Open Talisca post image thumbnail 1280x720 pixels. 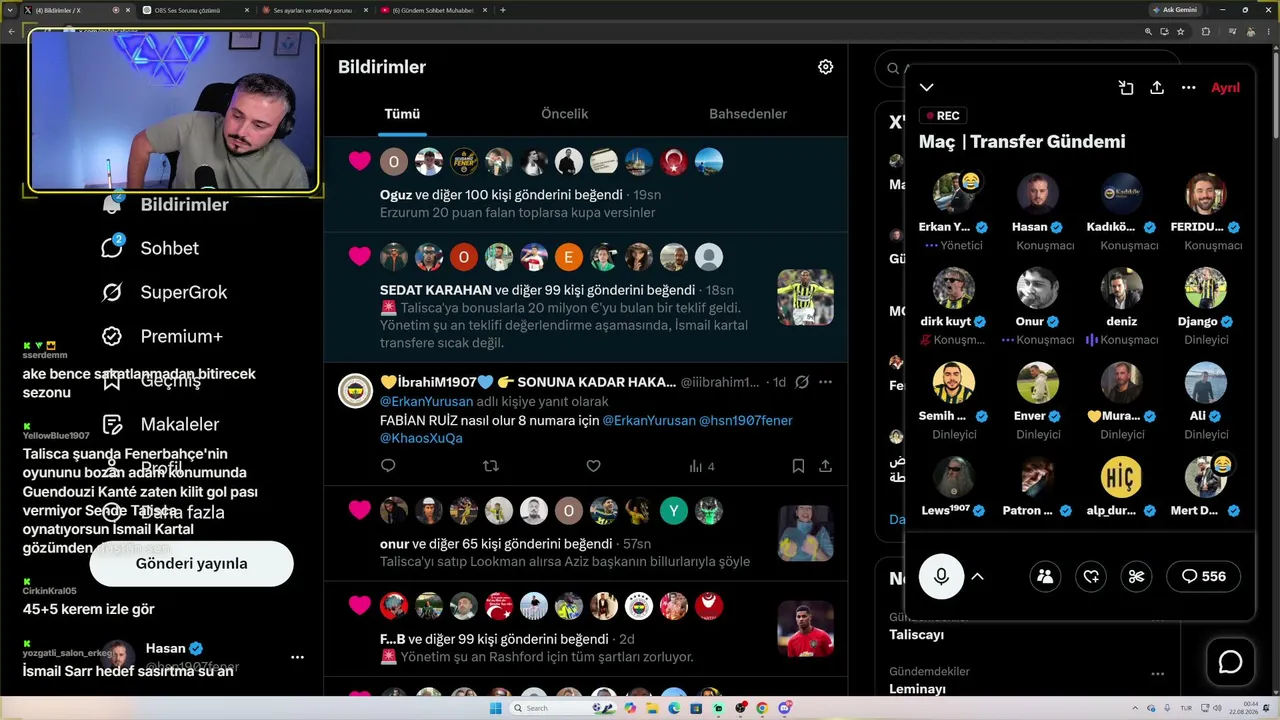pyautogui.click(x=805, y=297)
